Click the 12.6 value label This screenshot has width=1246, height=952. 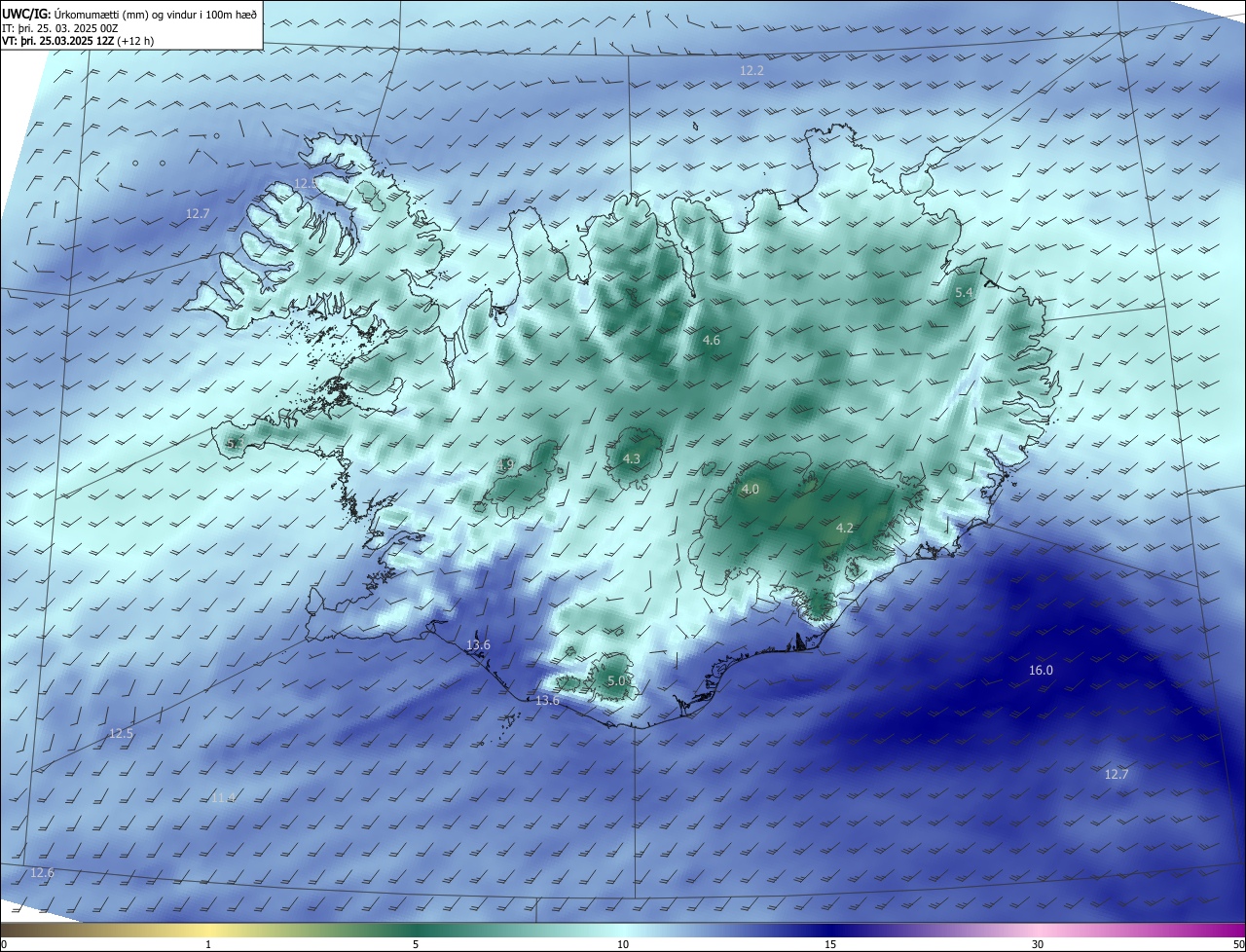pyautogui.click(x=42, y=872)
